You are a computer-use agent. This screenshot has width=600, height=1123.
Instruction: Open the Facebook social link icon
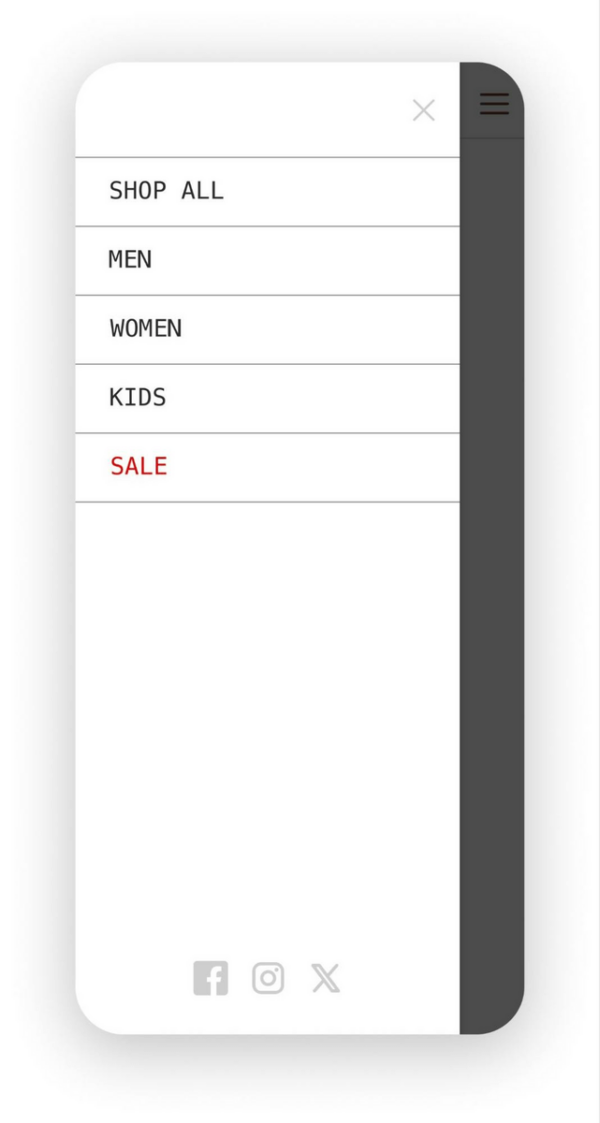click(211, 978)
